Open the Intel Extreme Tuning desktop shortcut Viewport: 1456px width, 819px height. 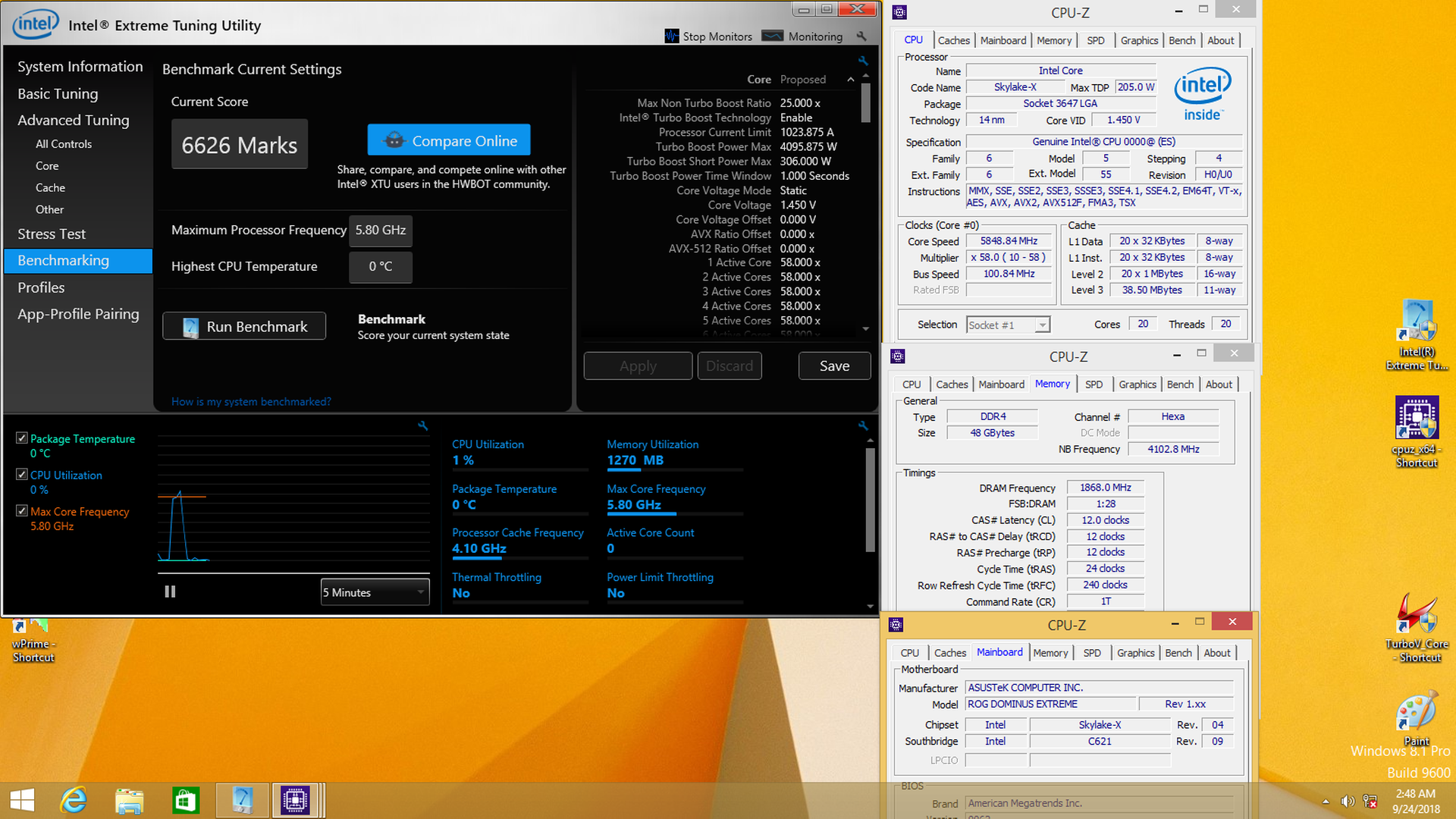pos(1417,335)
